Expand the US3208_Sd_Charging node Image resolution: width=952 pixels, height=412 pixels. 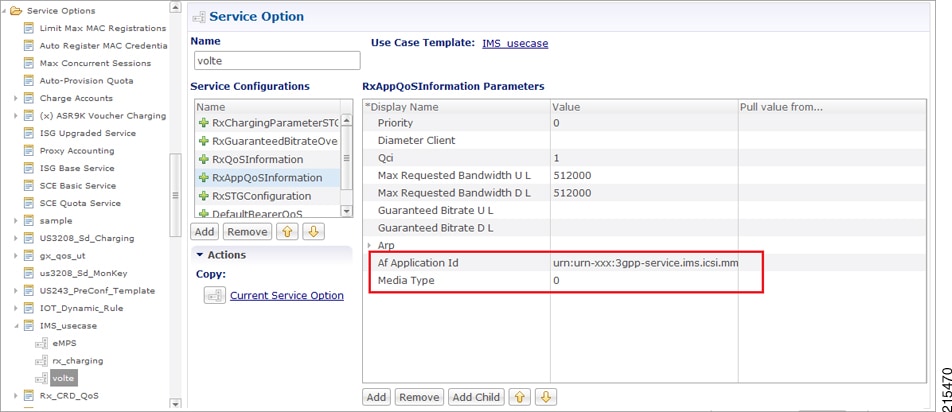pos(15,238)
